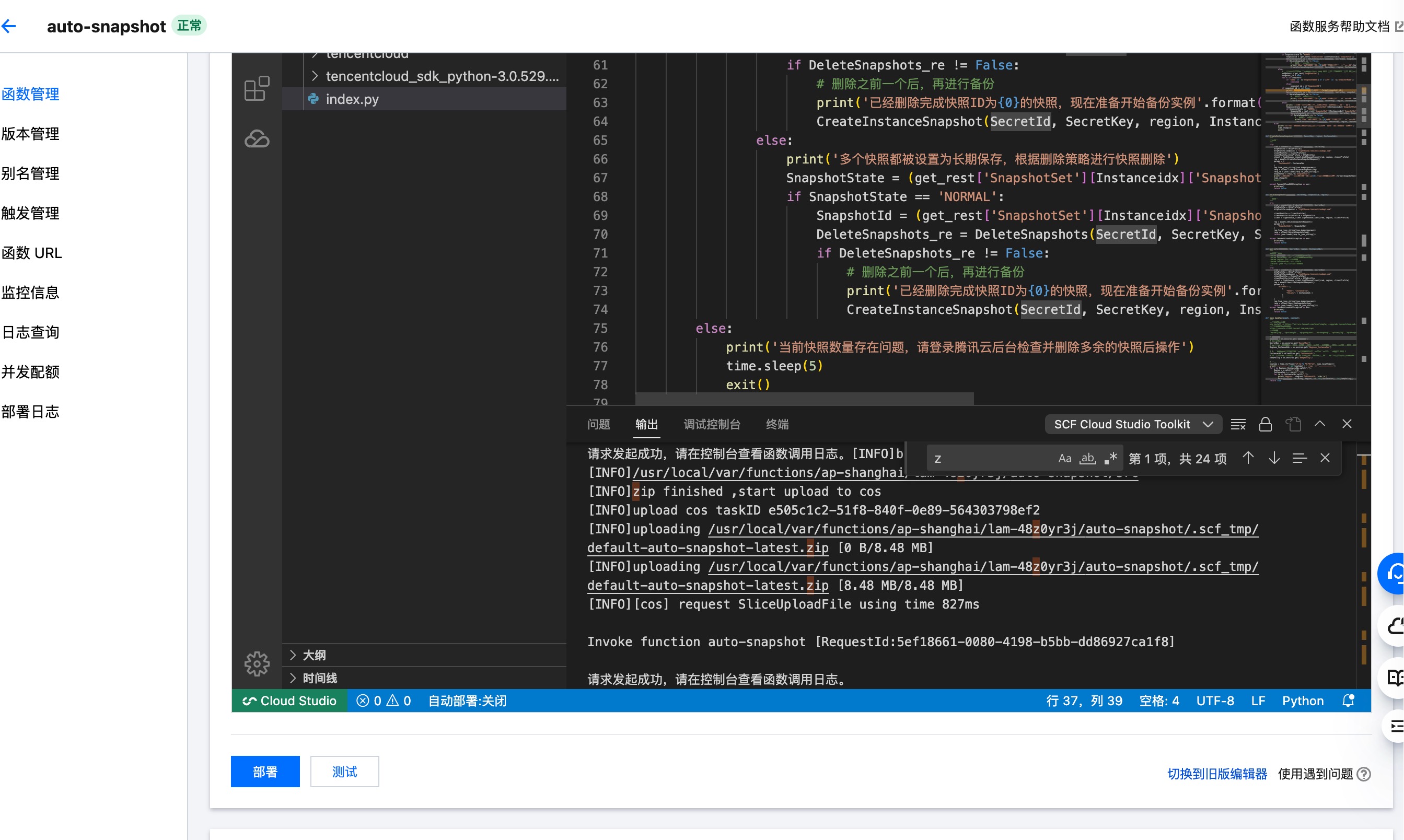
Task: Expand the 大纲 outline section
Action: (x=314, y=655)
